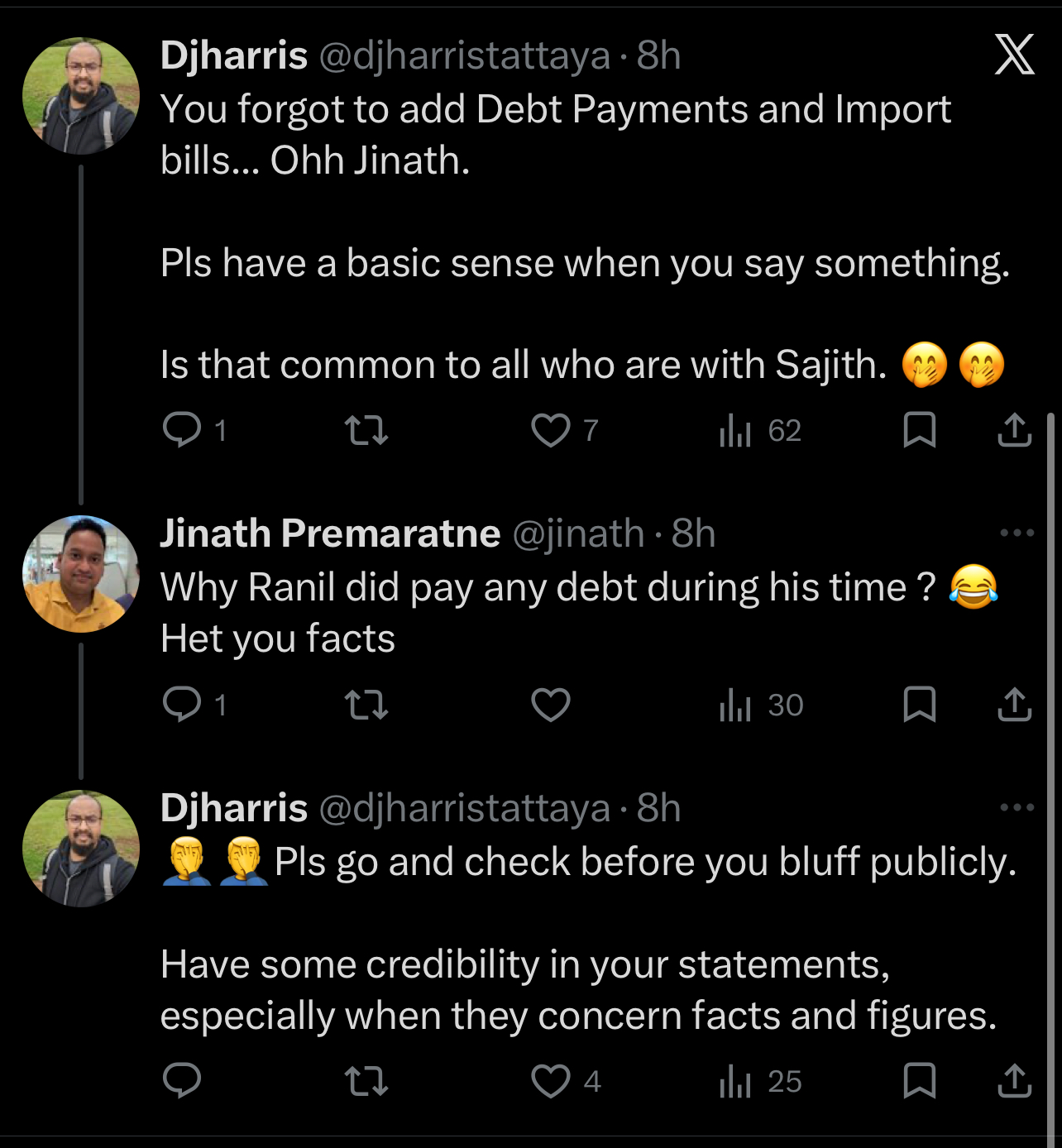Bookmark Jinath Premaratne's tweet
Viewport: 1062px width, 1148px height.
click(x=919, y=705)
